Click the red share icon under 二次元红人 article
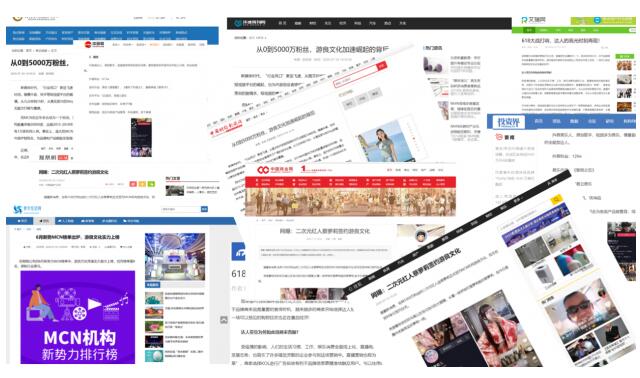This screenshot has height=378, width=640. pos(133,184)
